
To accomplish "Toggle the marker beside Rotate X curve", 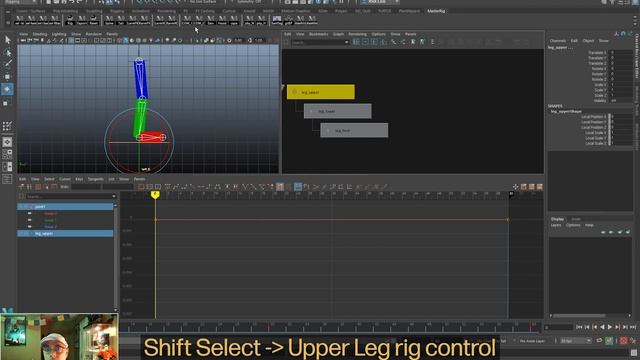I will click(29, 213).
